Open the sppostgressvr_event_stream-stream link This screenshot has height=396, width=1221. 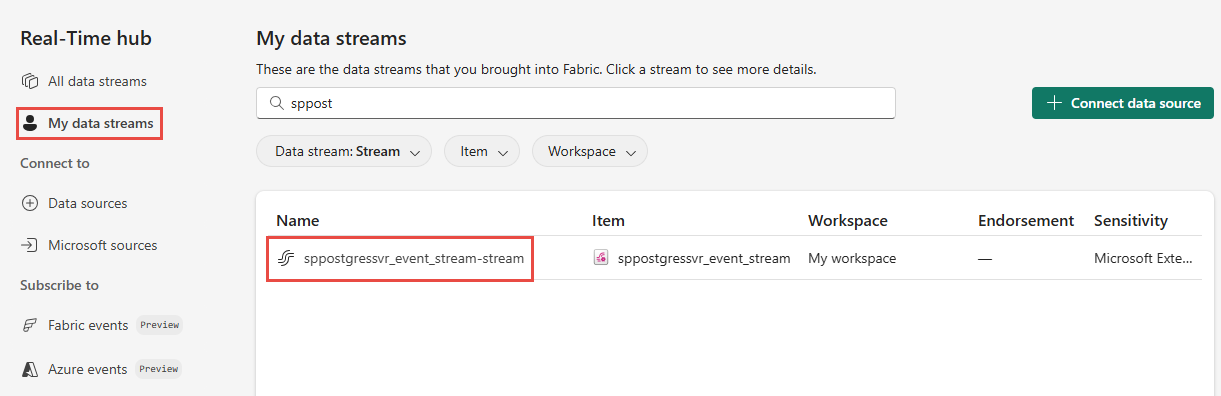click(414, 258)
